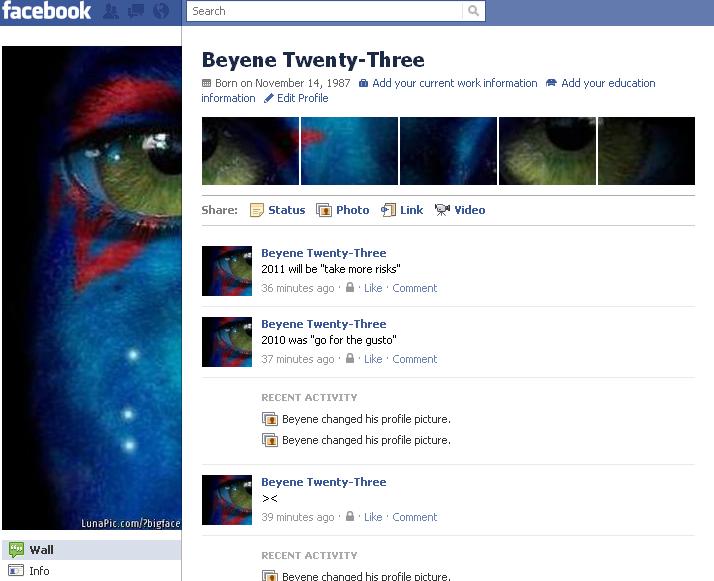Viewport: 714px width, 581px height.
Task: Select the Status share option
Action: coord(286,210)
